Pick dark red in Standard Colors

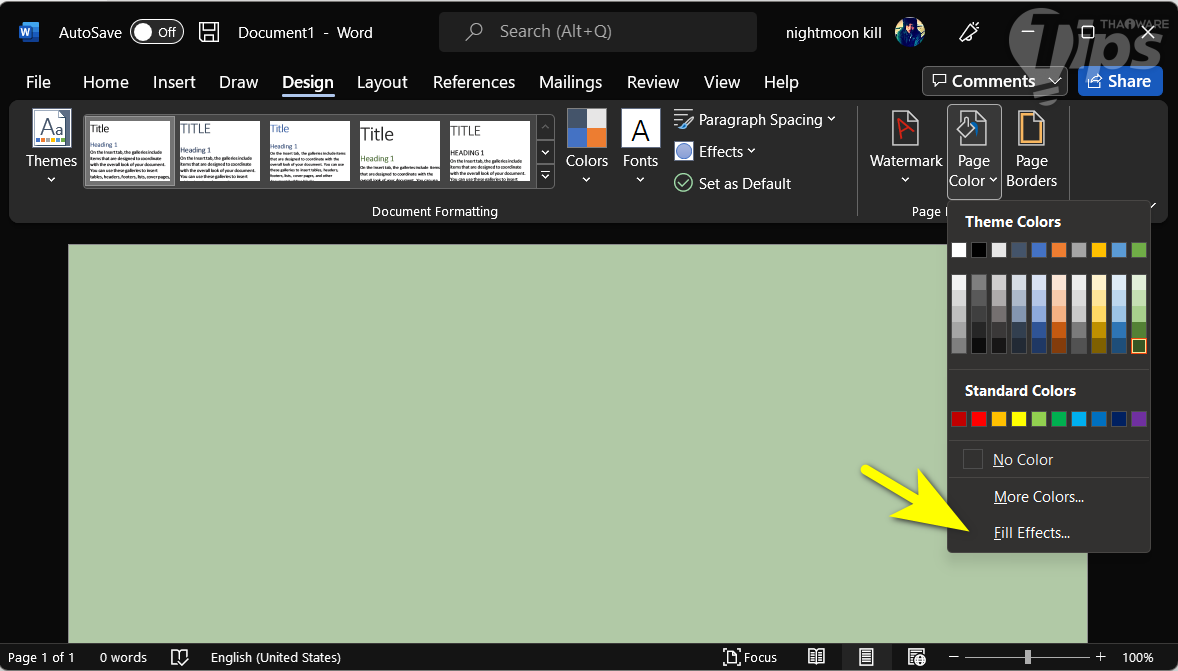pyautogui.click(x=959, y=419)
